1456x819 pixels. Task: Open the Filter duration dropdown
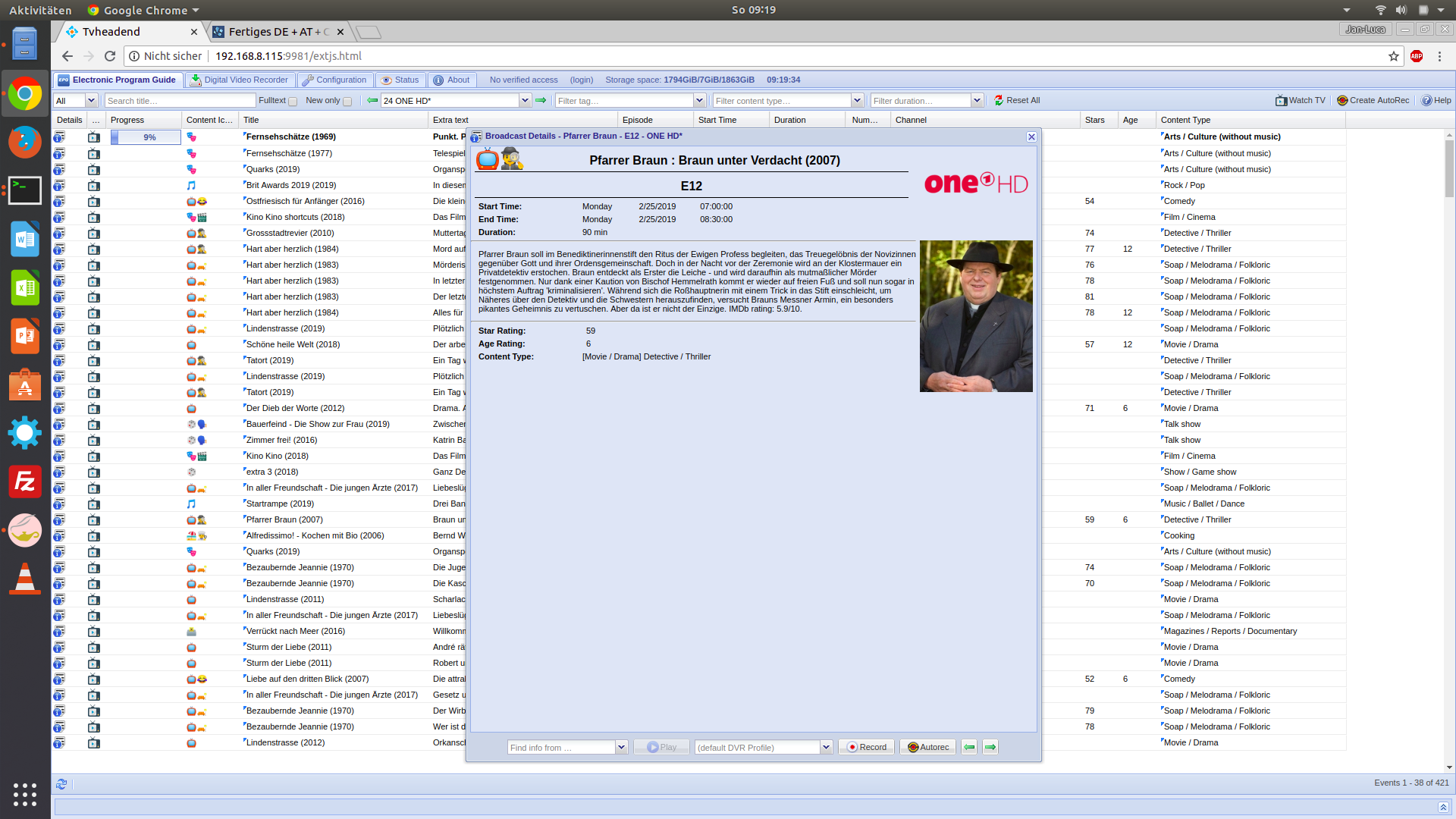[977, 100]
